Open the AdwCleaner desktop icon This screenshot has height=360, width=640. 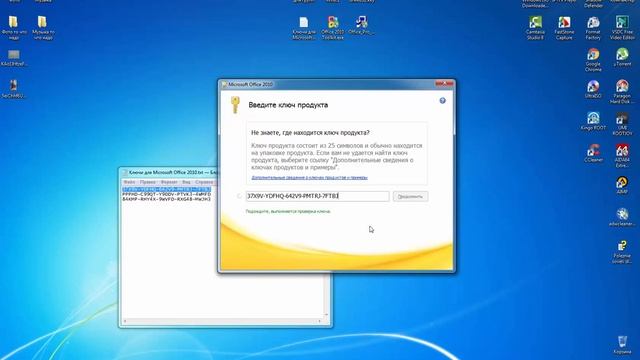tap(622, 216)
